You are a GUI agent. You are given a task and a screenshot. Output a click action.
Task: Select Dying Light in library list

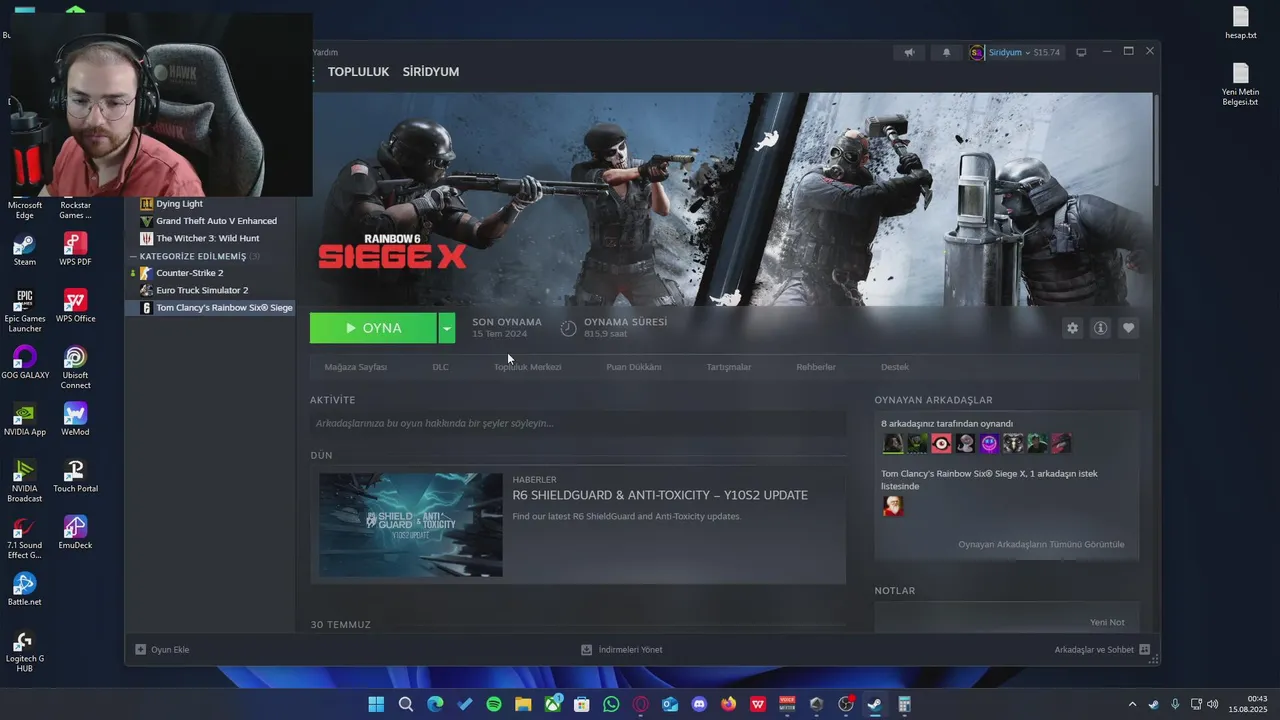click(210, 204)
